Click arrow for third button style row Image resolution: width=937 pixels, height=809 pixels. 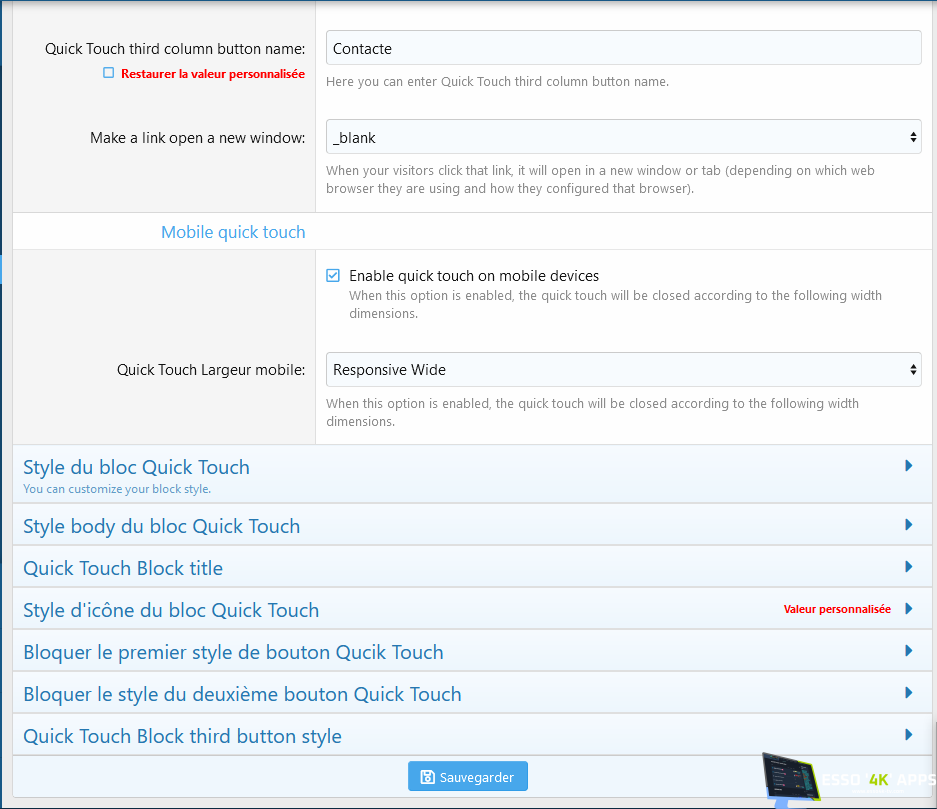click(x=908, y=735)
